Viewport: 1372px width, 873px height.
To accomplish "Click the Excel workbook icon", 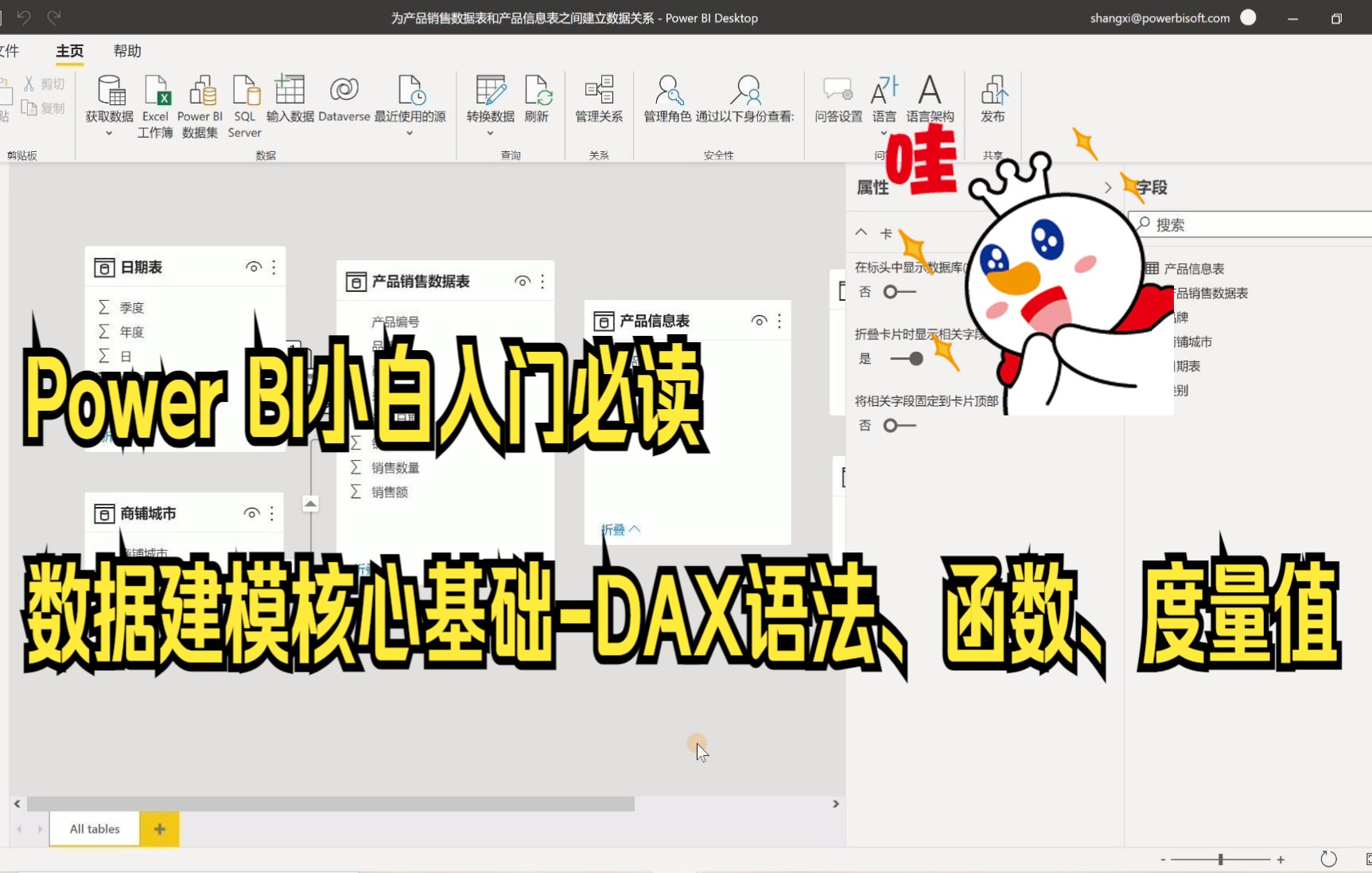I will click(x=157, y=90).
